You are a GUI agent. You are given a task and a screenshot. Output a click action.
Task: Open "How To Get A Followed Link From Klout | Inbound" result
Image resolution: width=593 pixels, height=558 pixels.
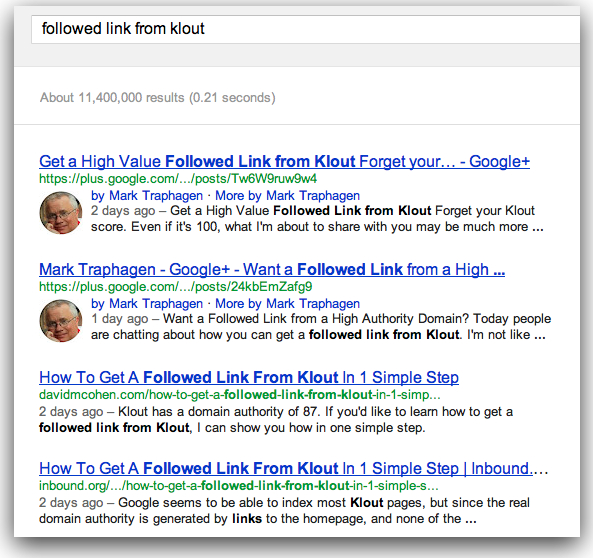[293, 468]
